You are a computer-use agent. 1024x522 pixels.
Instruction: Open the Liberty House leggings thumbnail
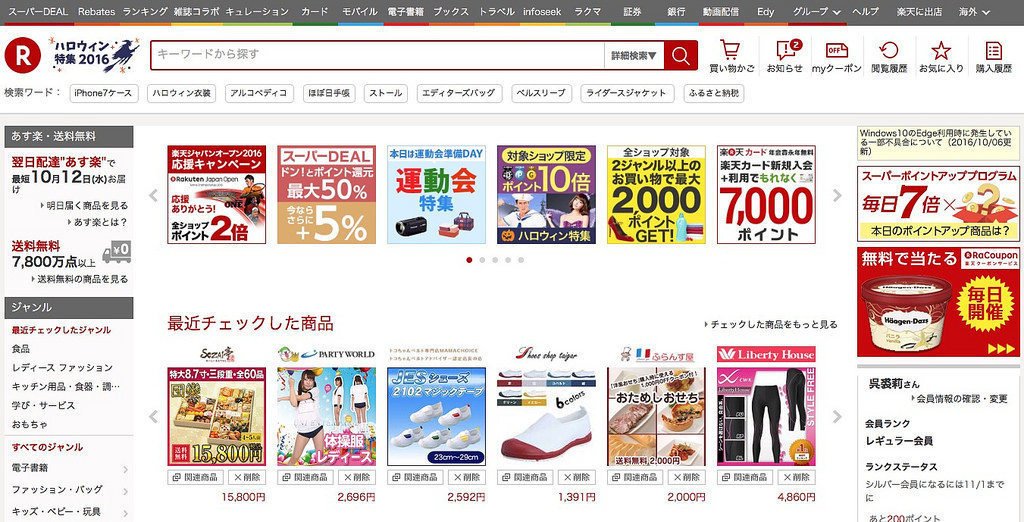[766, 416]
